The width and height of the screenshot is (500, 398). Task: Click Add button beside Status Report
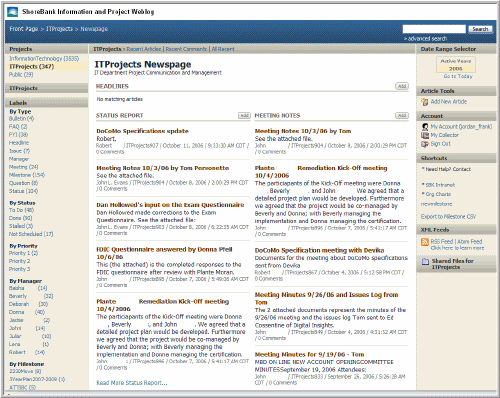tap(244, 115)
